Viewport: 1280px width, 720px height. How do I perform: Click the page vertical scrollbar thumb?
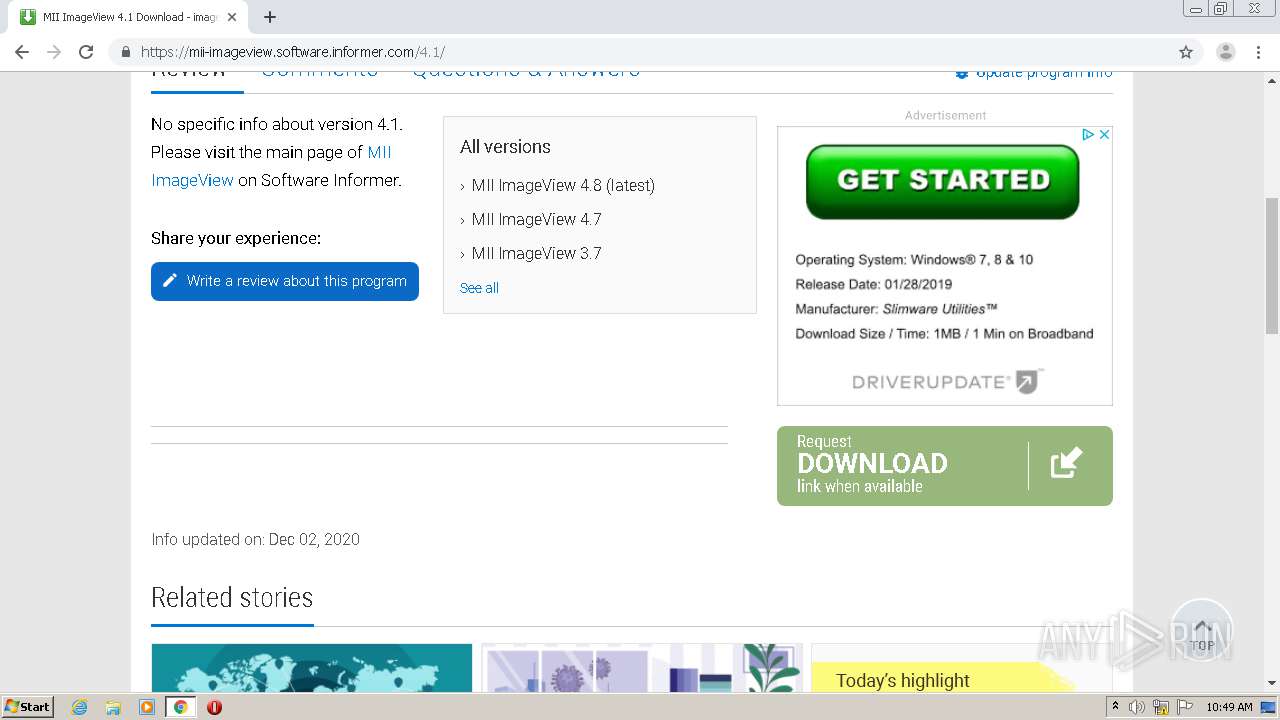pyautogui.click(x=1271, y=265)
